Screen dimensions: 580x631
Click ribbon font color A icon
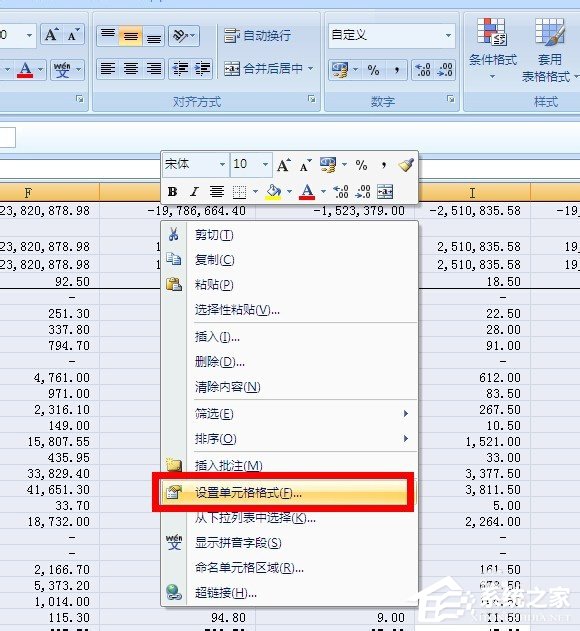[x=25, y=70]
